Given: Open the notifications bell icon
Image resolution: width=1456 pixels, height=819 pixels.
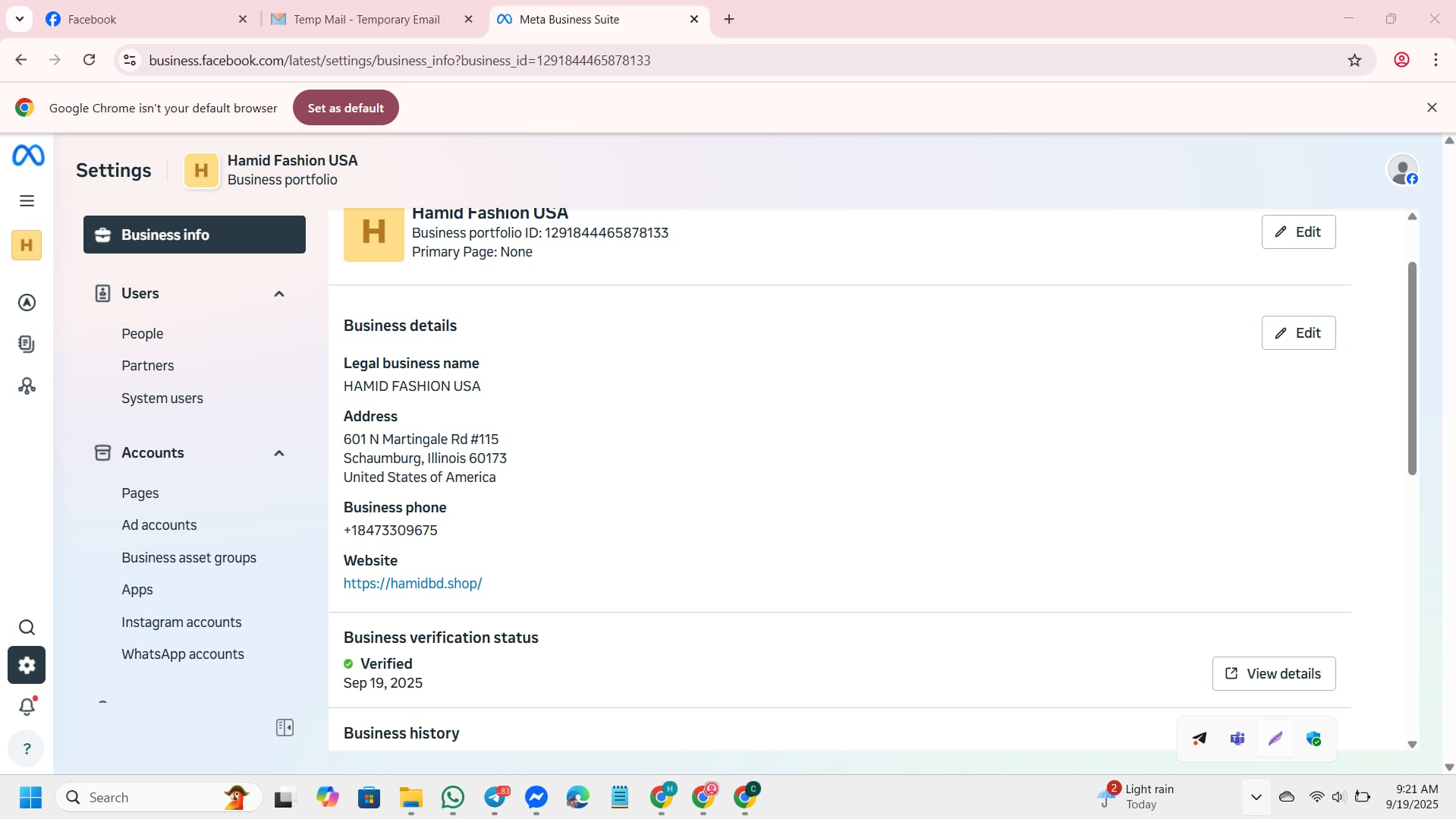Looking at the screenshot, I should tap(27, 707).
